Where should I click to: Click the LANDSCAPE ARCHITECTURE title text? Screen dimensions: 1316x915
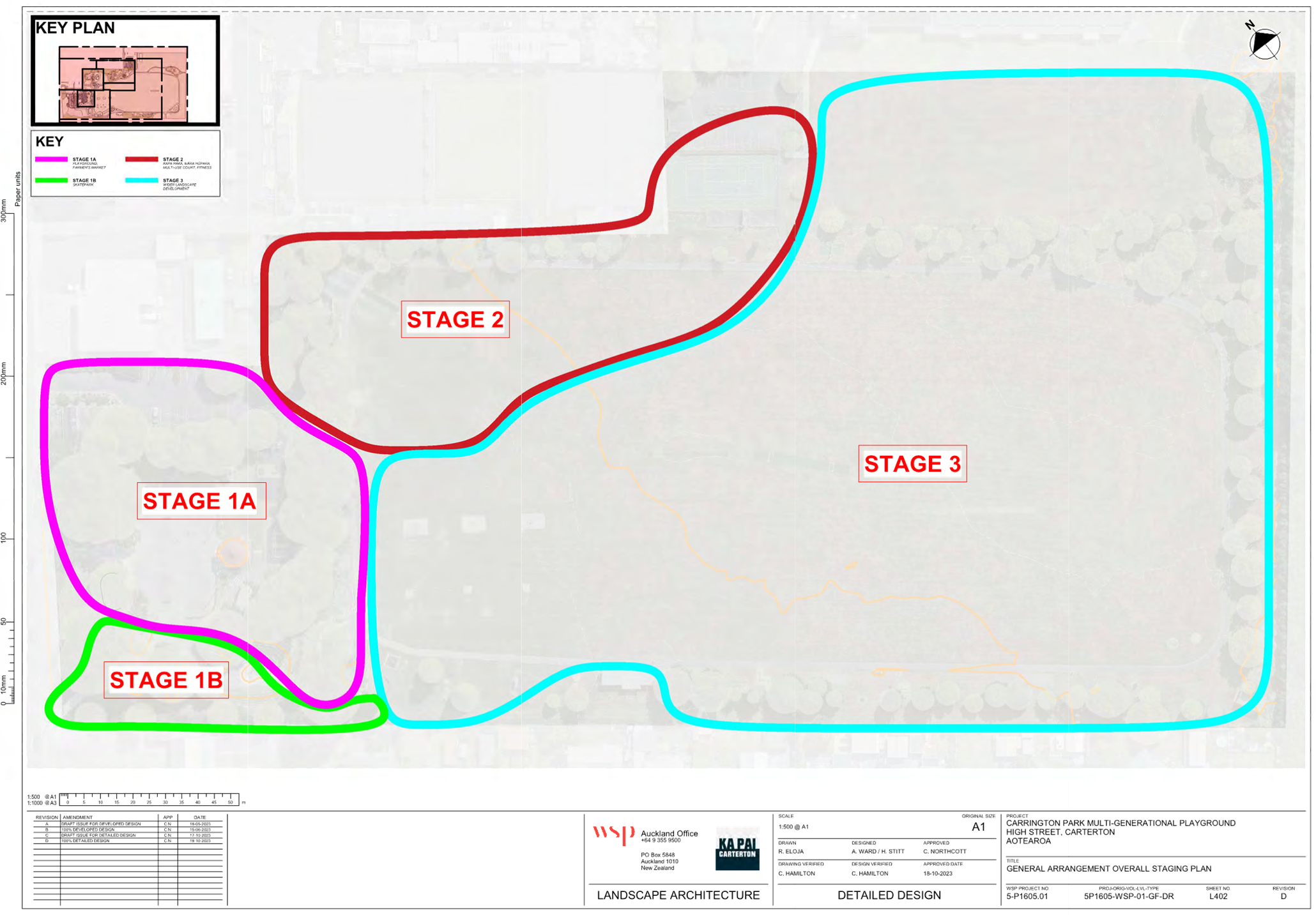678,895
